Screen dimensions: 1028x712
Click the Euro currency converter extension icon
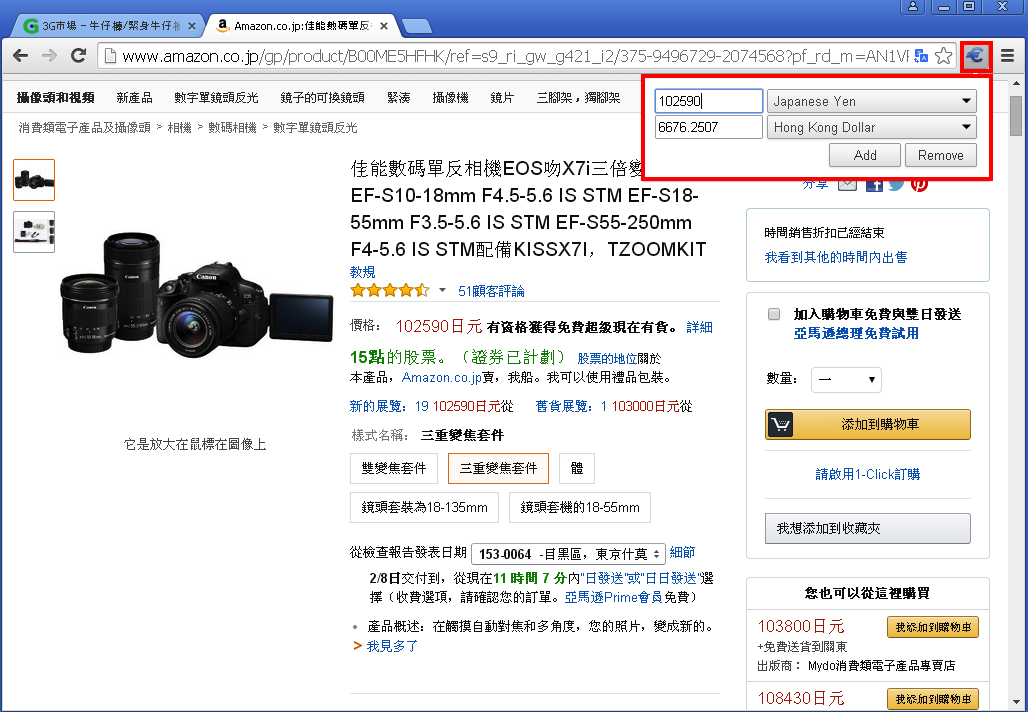point(976,56)
